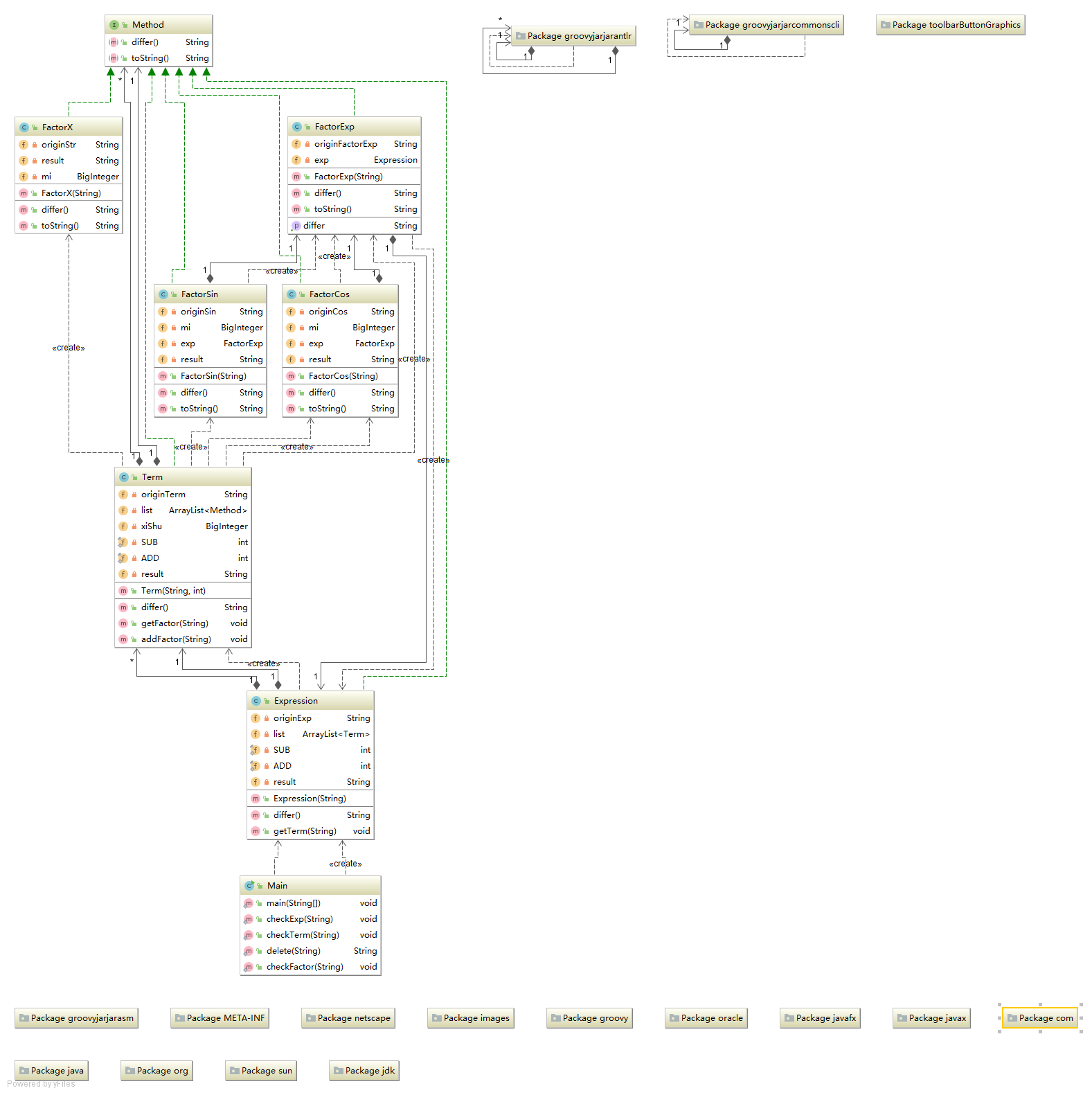Click the class icon next to FactorCos

pos(292,294)
